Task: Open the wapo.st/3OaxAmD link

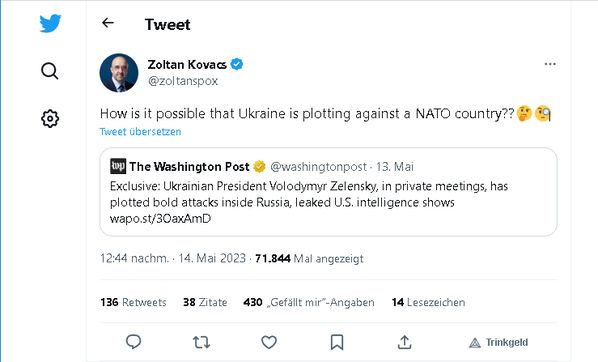Action: tap(160, 219)
